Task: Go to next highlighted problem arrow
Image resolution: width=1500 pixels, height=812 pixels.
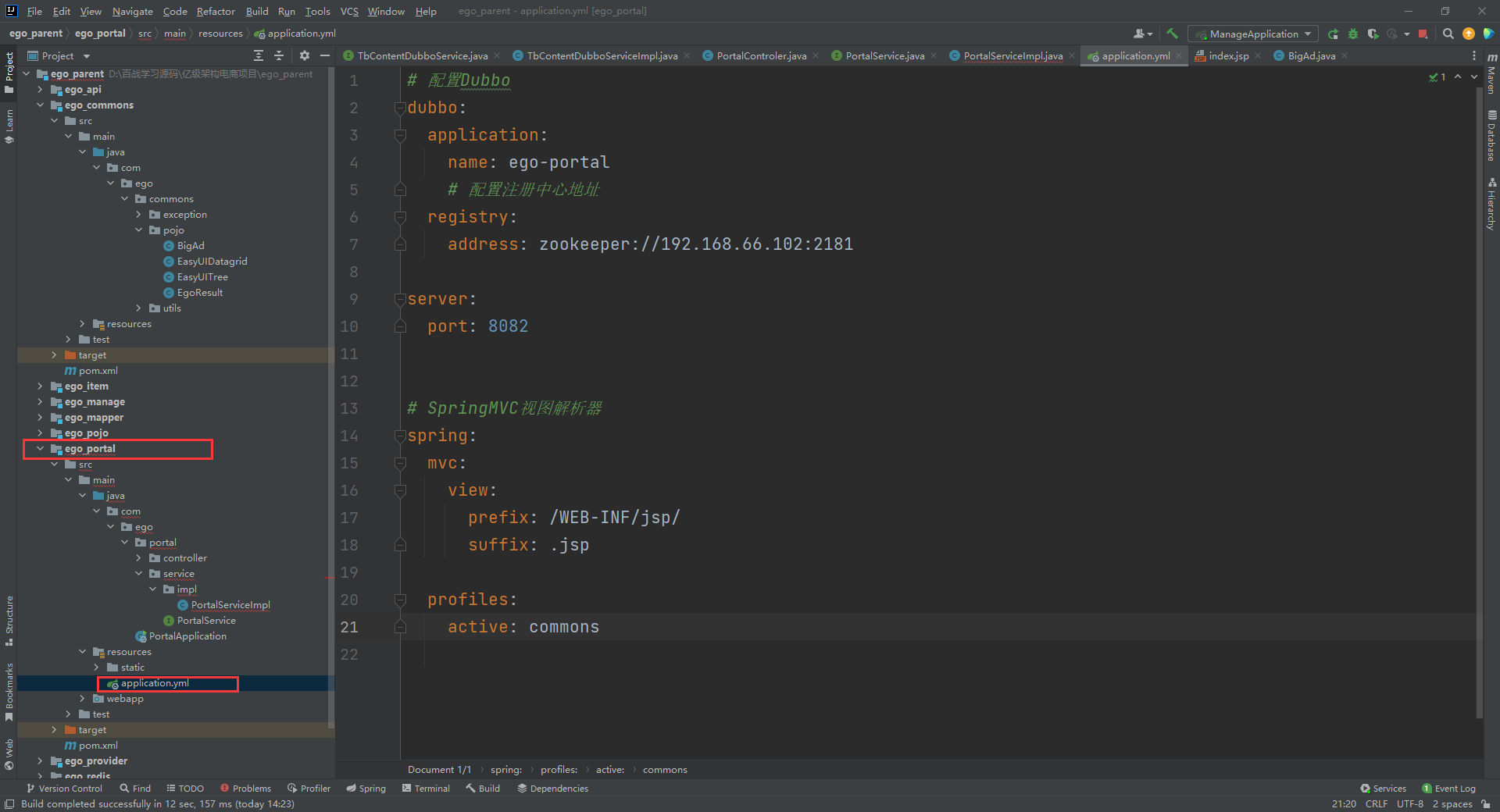Action: 1474,77
